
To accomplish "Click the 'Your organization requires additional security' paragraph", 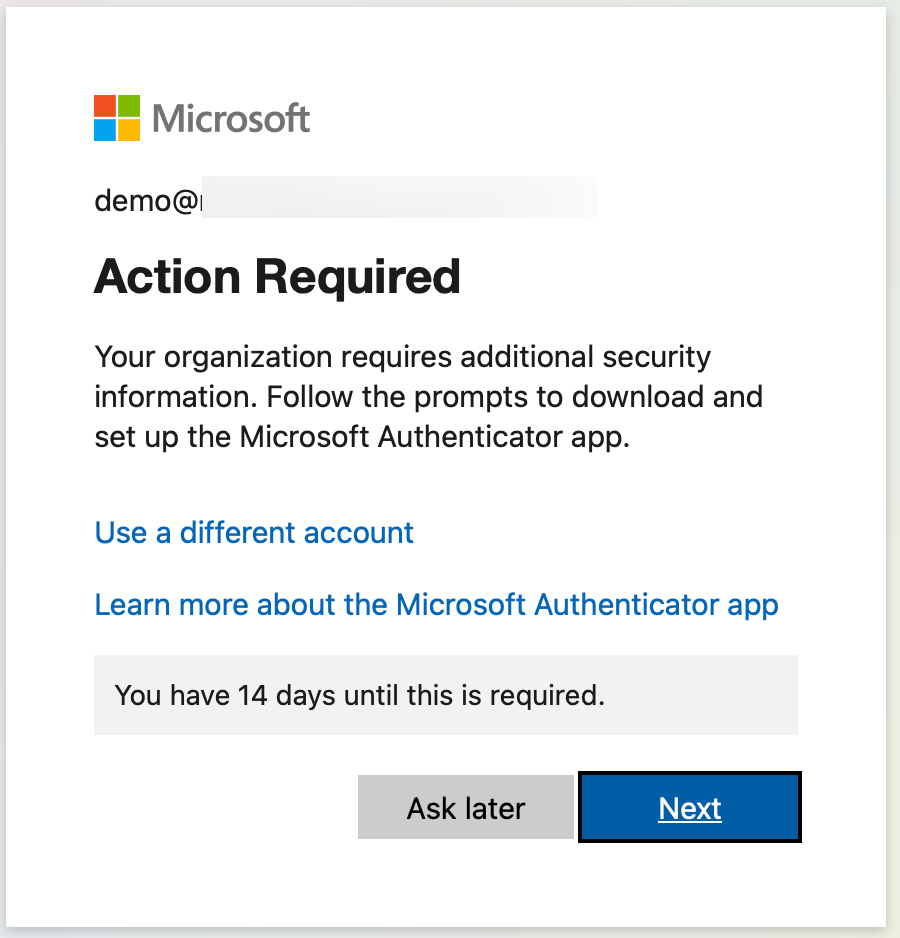I will point(428,397).
